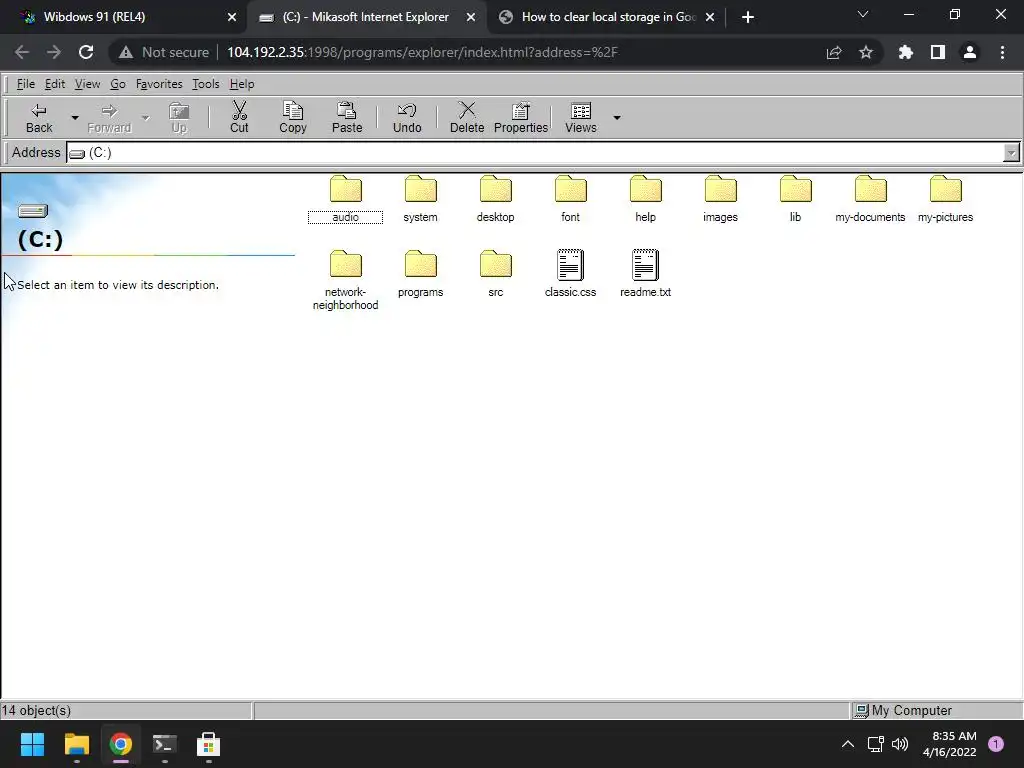The width and height of the screenshot is (1024, 768).
Task: Open Terminal from the taskbar
Action: tap(165, 744)
